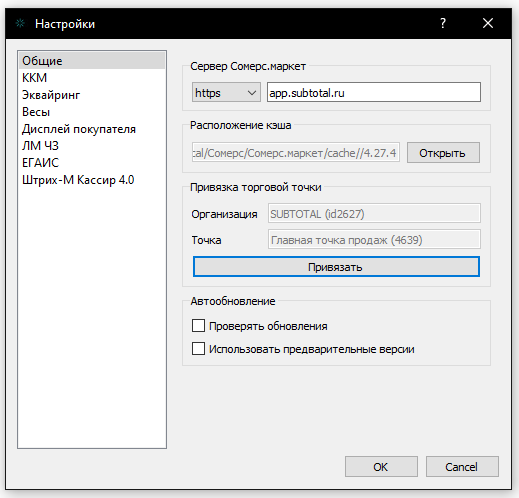Focus the app.subtotal.ru server address field
The height and width of the screenshot is (498, 519).
click(374, 92)
